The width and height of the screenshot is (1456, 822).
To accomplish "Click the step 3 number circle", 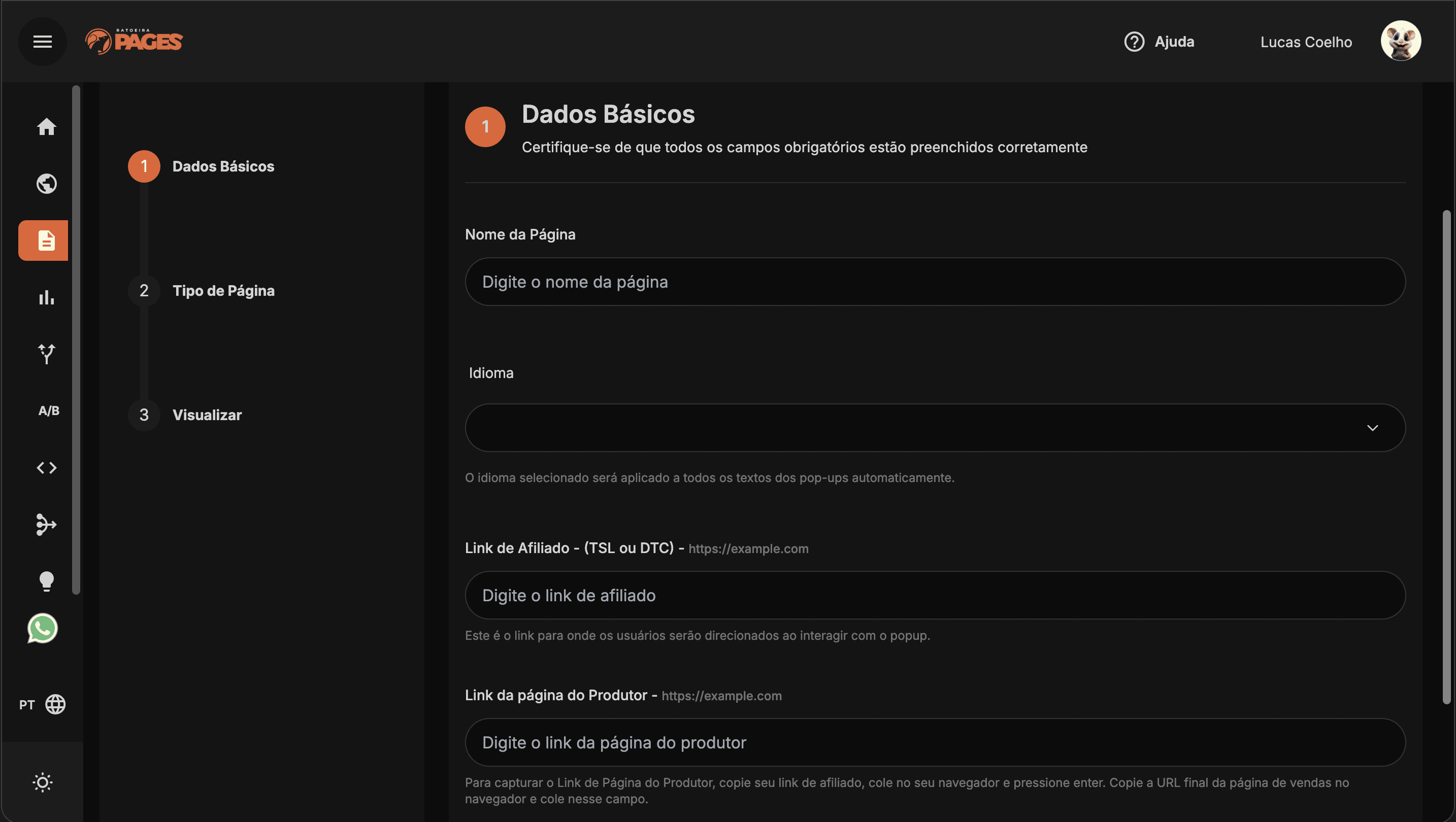I will pos(144,415).
